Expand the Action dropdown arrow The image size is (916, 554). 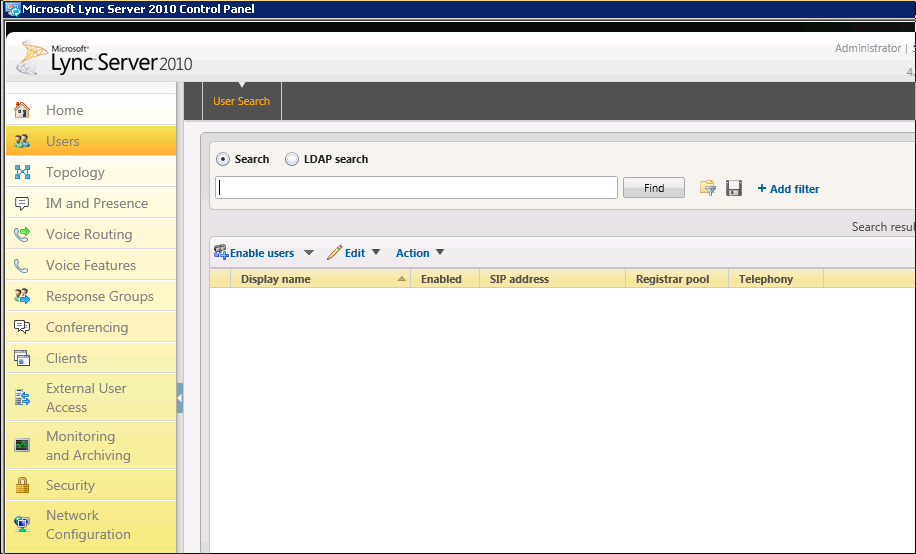pos(440,252)
